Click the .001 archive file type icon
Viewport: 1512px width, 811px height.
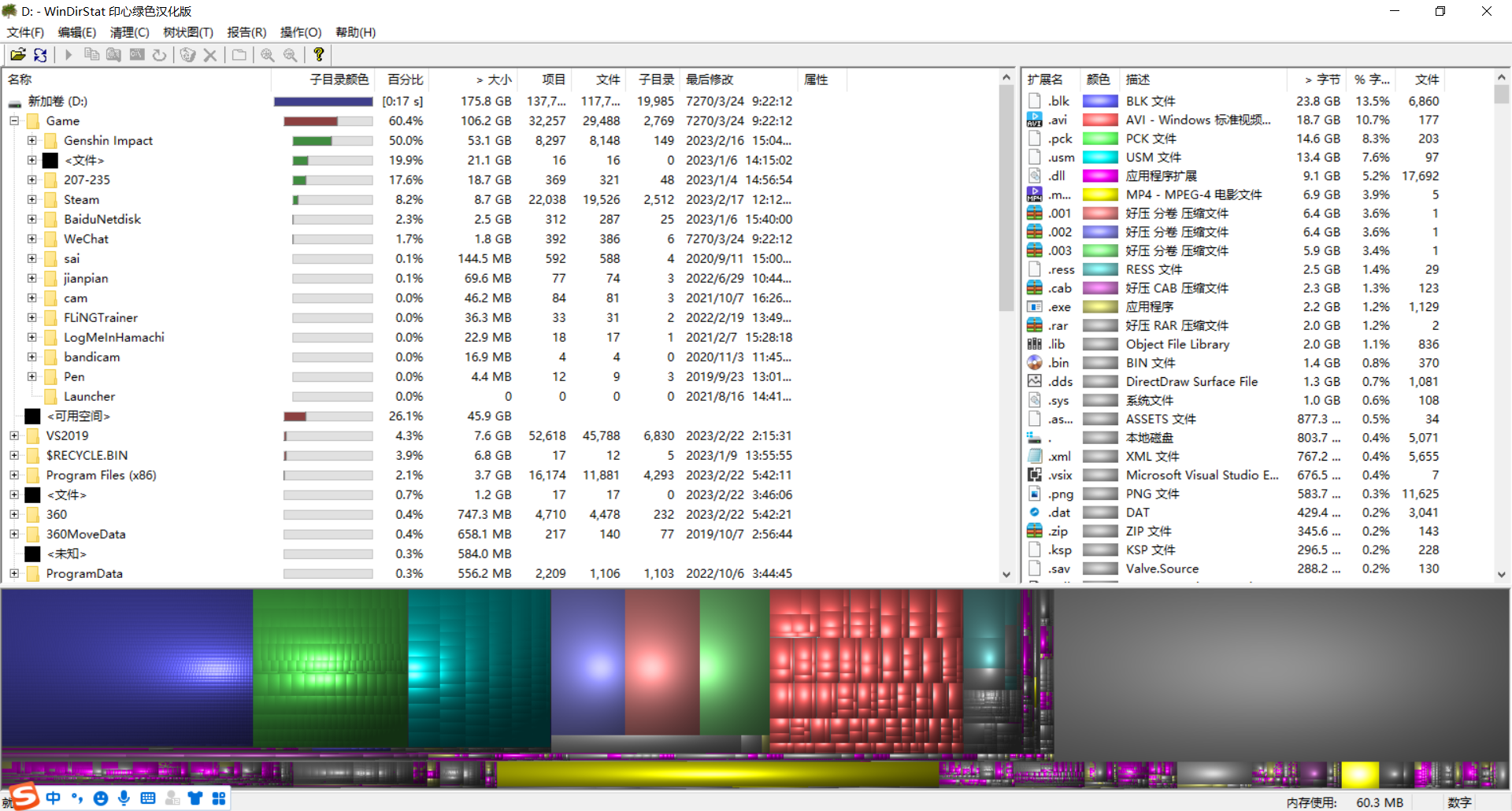(x=1035, y=213)
